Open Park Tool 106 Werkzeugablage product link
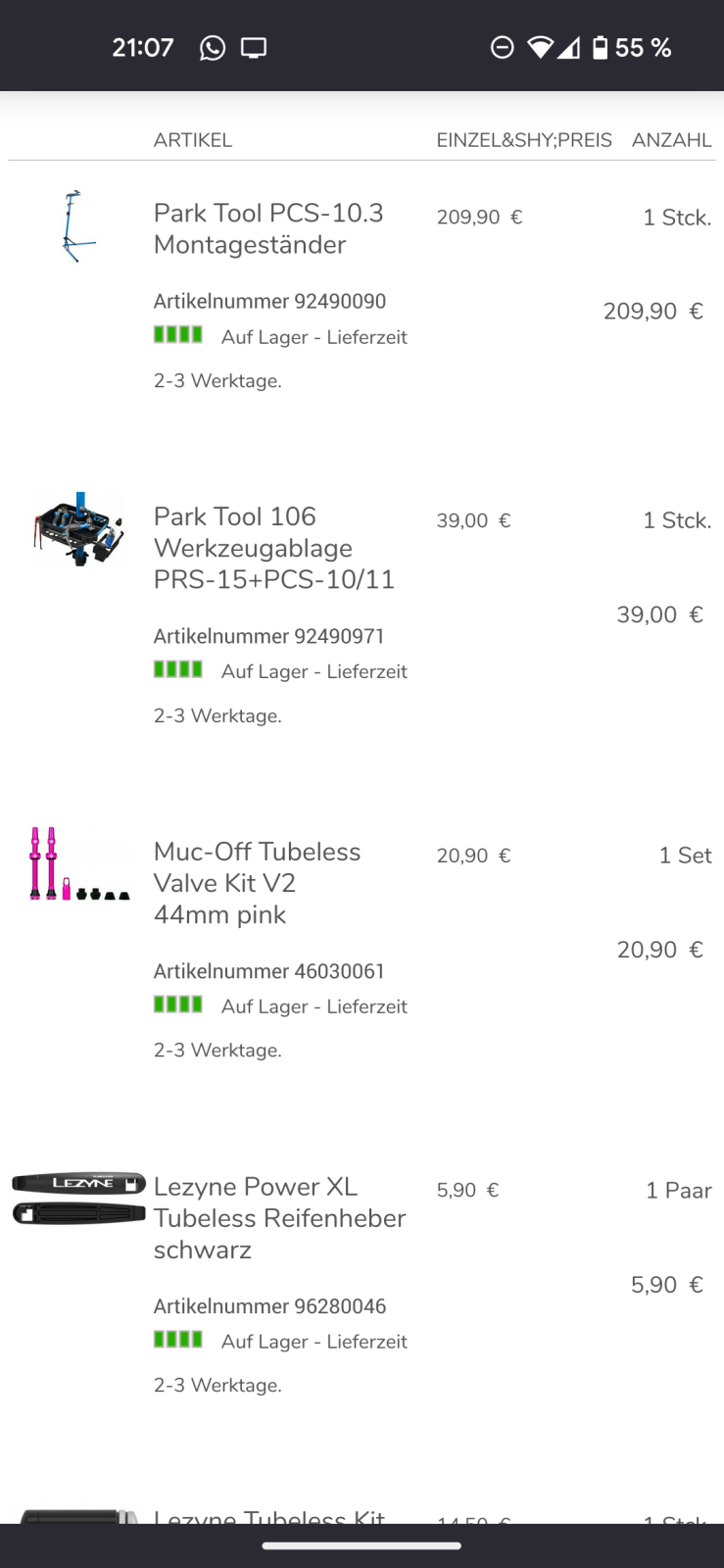This screenshot has height=1568, width=724. pos(273,548)
